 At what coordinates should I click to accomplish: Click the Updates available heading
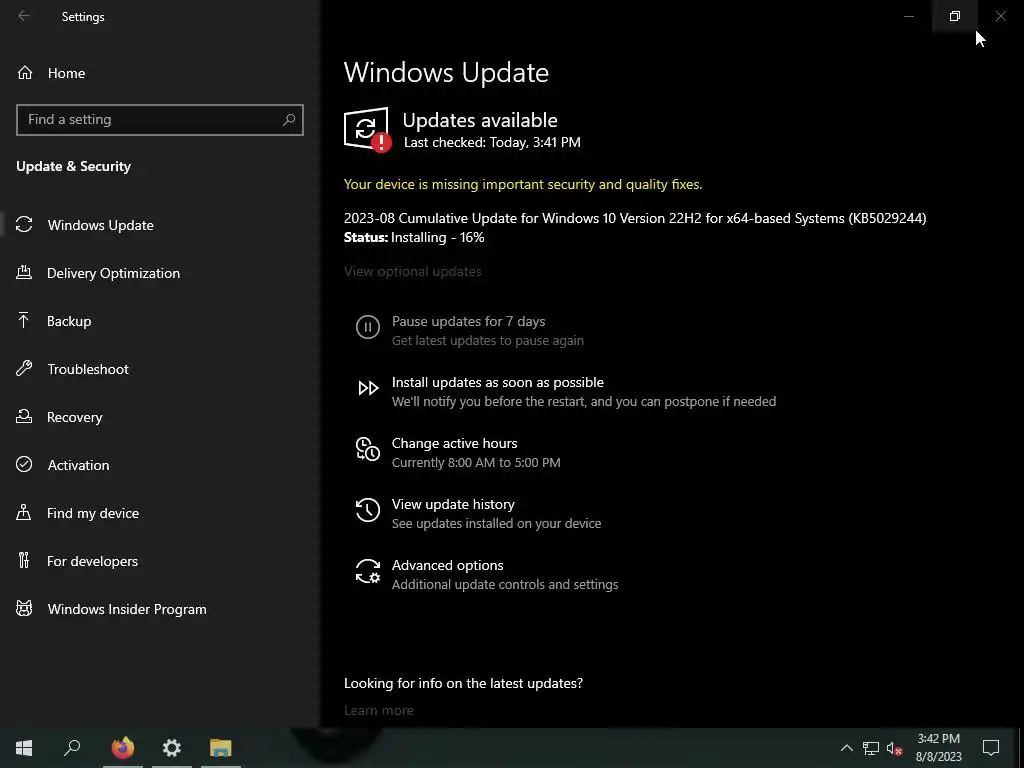[x=480, y=120]
